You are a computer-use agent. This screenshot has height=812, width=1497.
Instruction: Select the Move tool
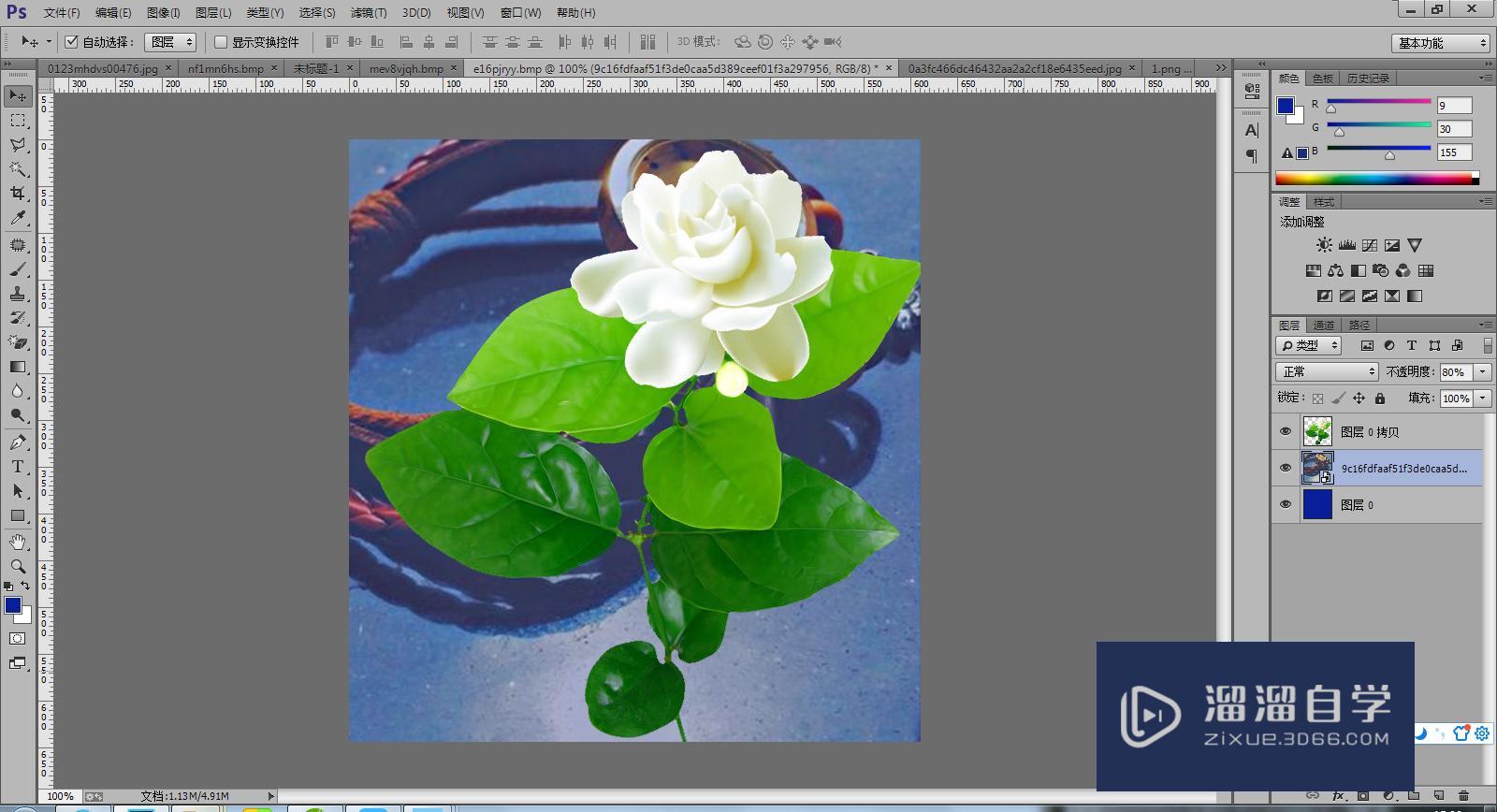click(18, 95)
